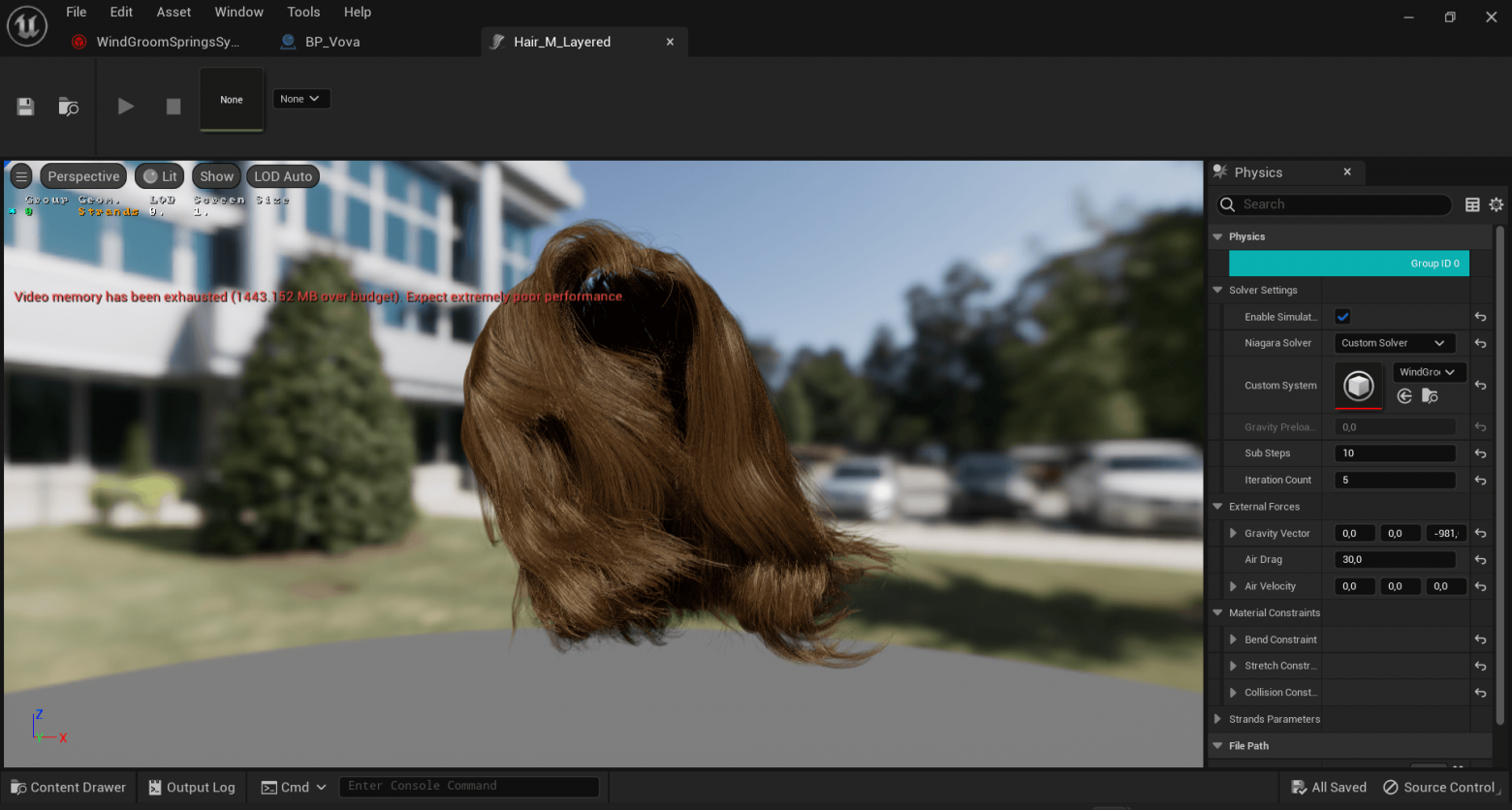The height and width of the screenshot is (810, 1512).
Task: Expand the Strands Parameters section
Action: tap(1217, 719)
